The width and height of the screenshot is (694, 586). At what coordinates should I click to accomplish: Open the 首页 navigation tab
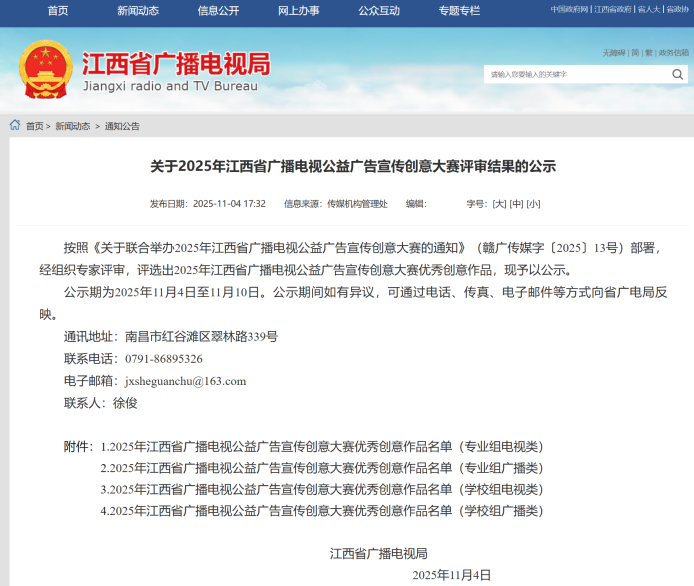click(58, 11)
